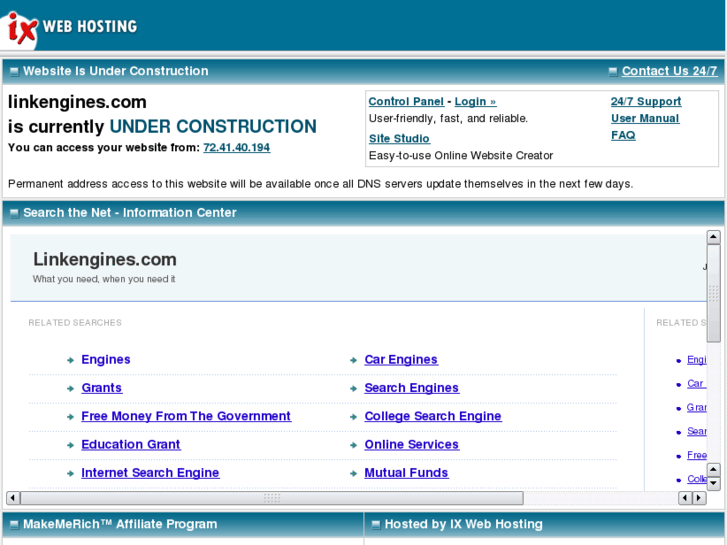
Task: Click arrow bullet next to Internet Search Engine
Action: tap(70, 474)
